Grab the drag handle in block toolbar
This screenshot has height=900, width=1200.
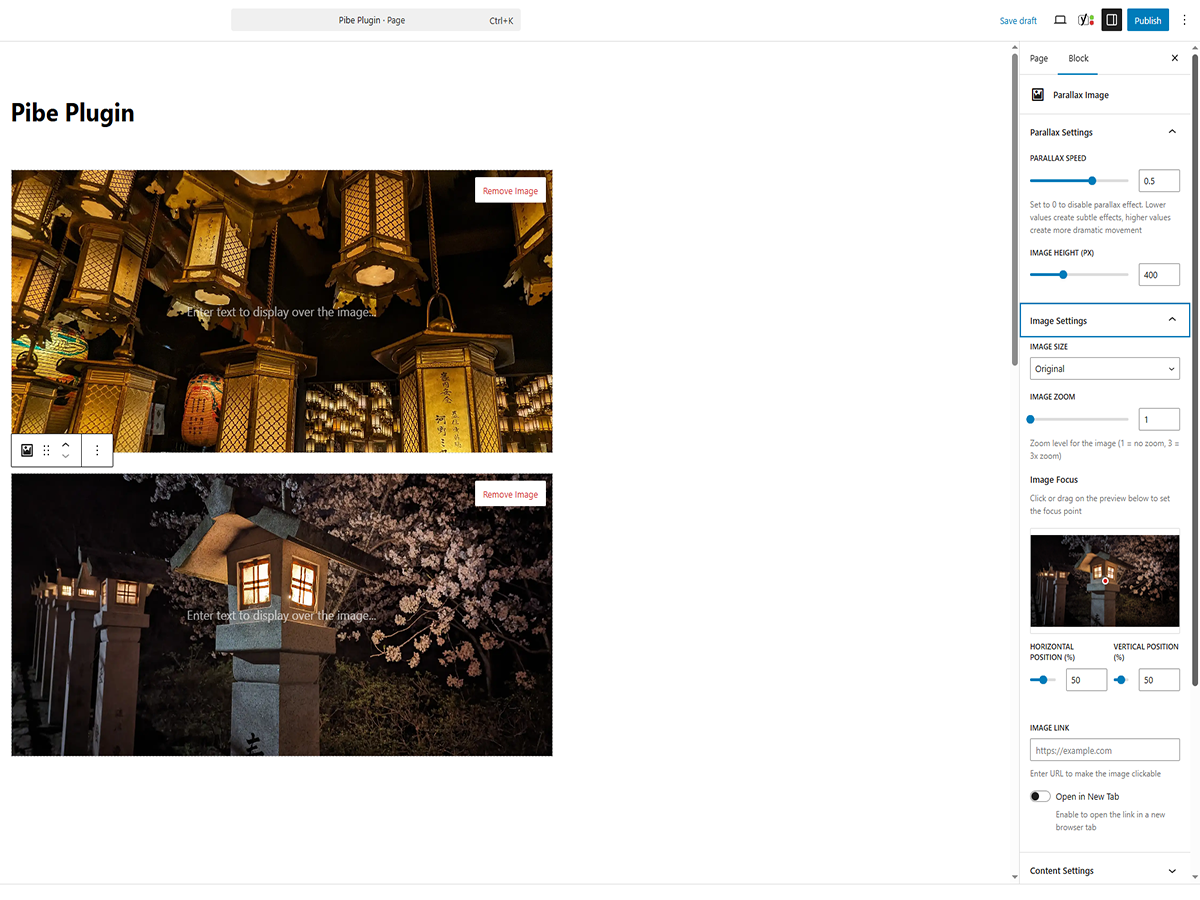(46, 450)
